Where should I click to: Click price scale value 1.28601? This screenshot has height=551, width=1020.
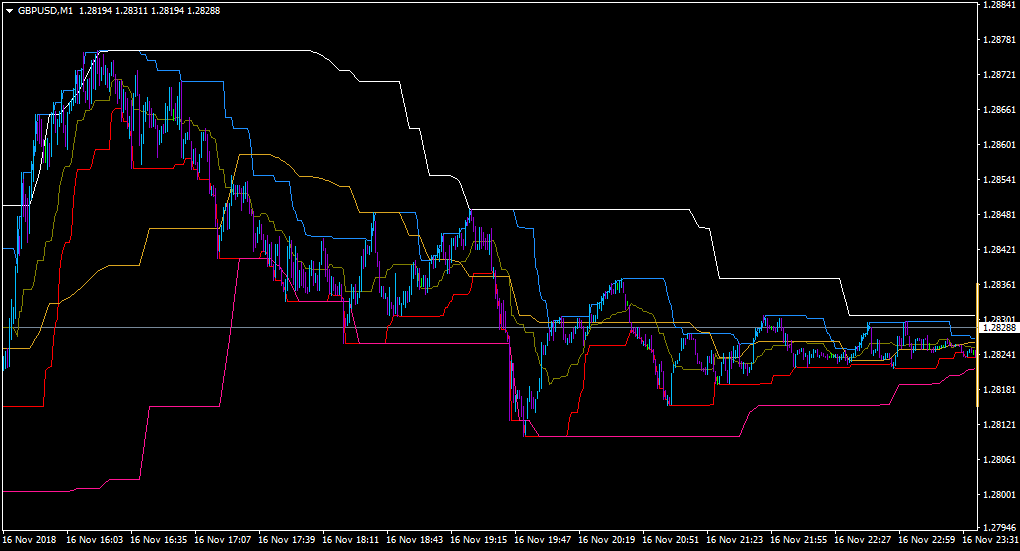[999, 144]
